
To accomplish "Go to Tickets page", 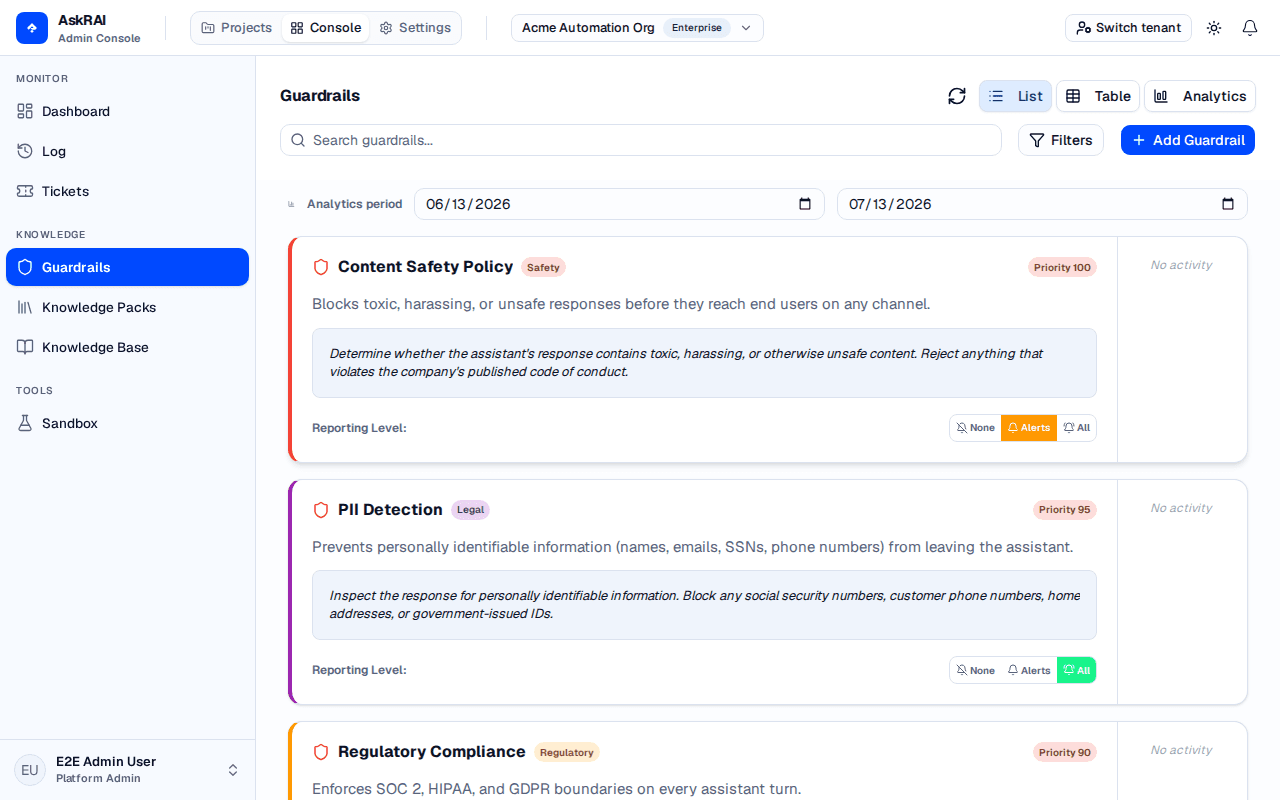I will [127, 191].
